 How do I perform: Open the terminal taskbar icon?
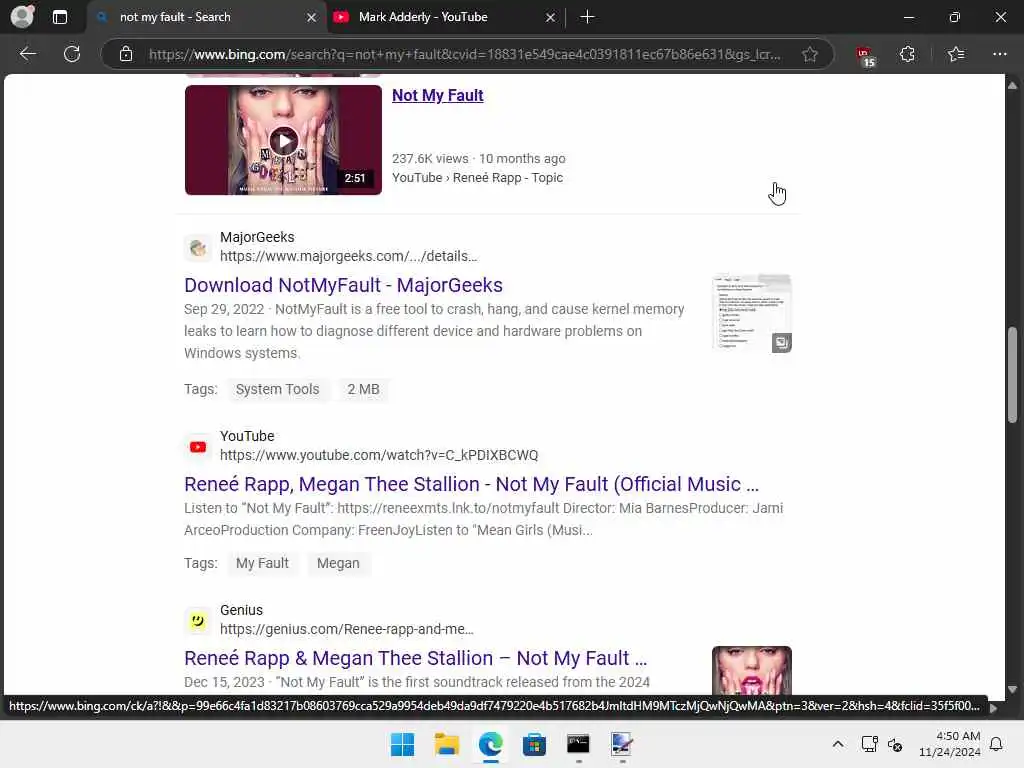[x=578, y=744]
